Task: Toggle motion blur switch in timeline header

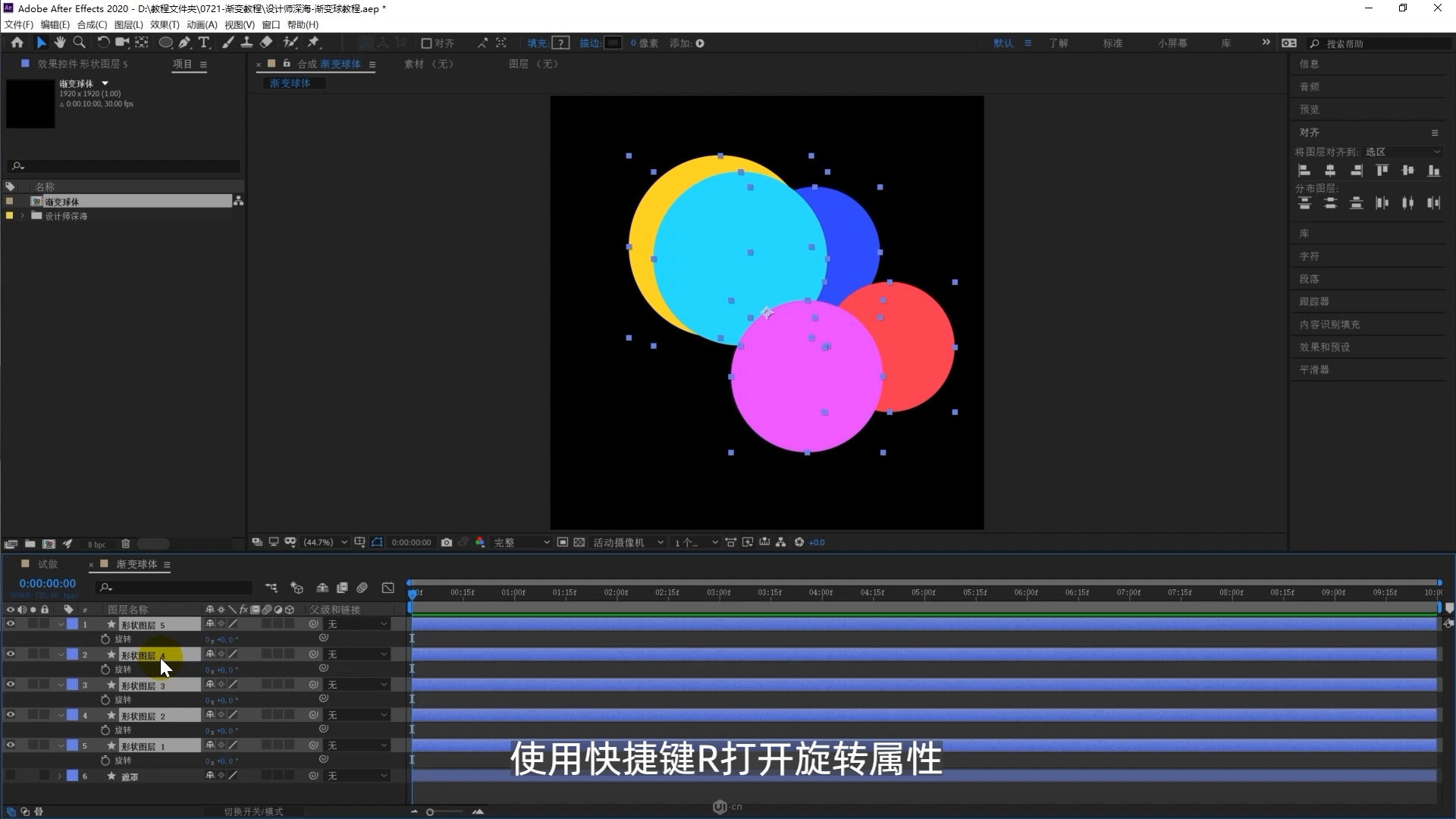Action: (362, 588)
